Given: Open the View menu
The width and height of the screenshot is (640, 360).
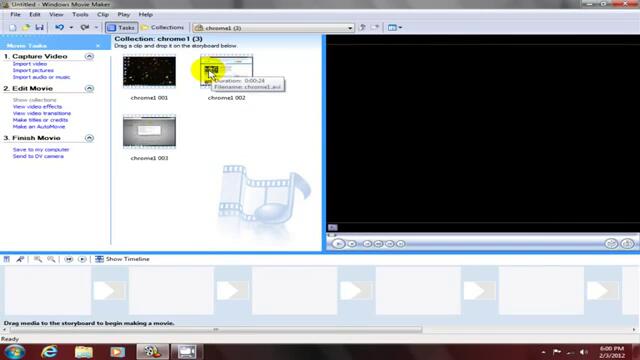Looking at the screenshot, I should coord(56,14).
